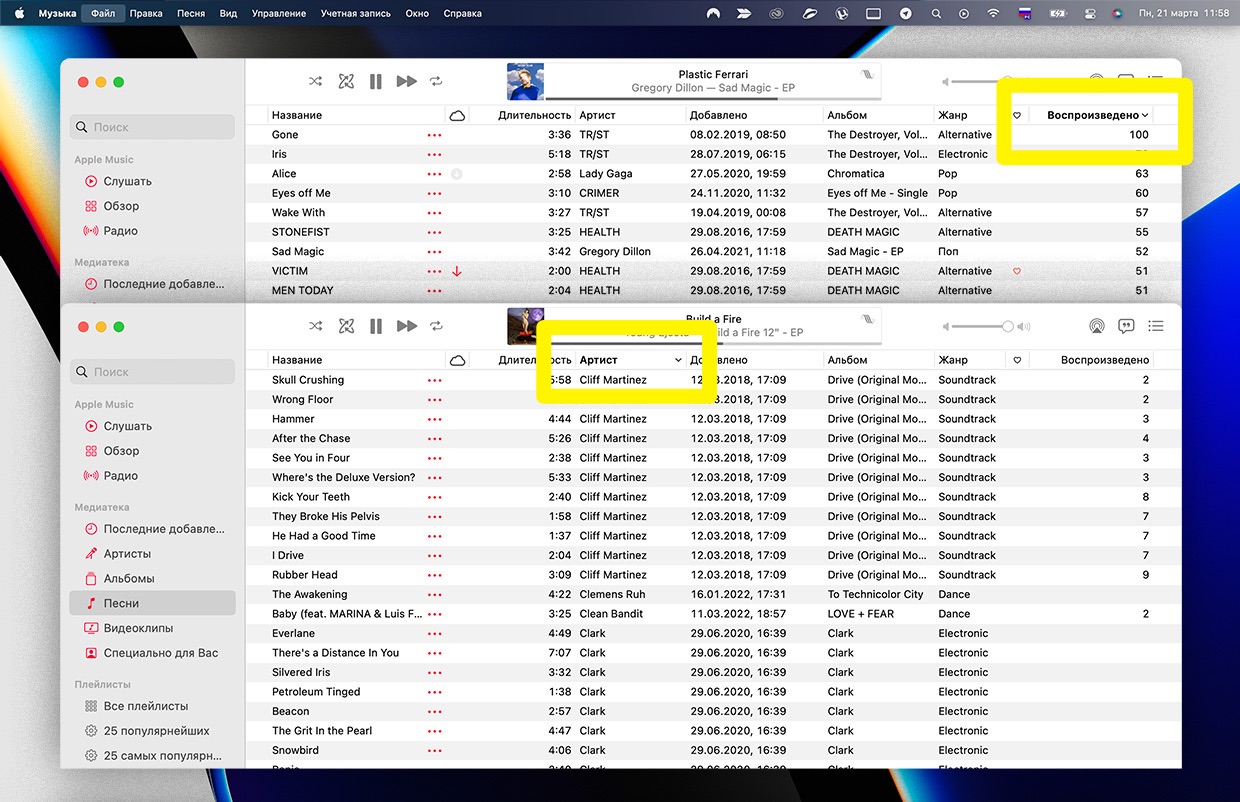Select the song row Sad Magic
The image size is (1240, 802).
pos(713,252)
